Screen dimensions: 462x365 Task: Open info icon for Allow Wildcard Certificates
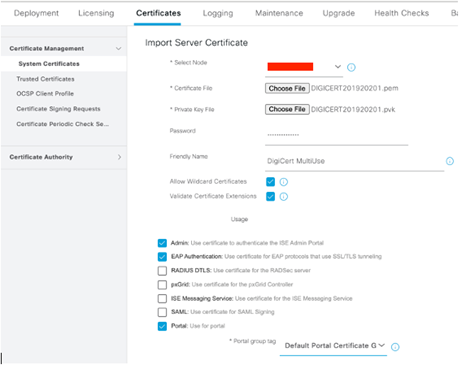coord(283,182)
